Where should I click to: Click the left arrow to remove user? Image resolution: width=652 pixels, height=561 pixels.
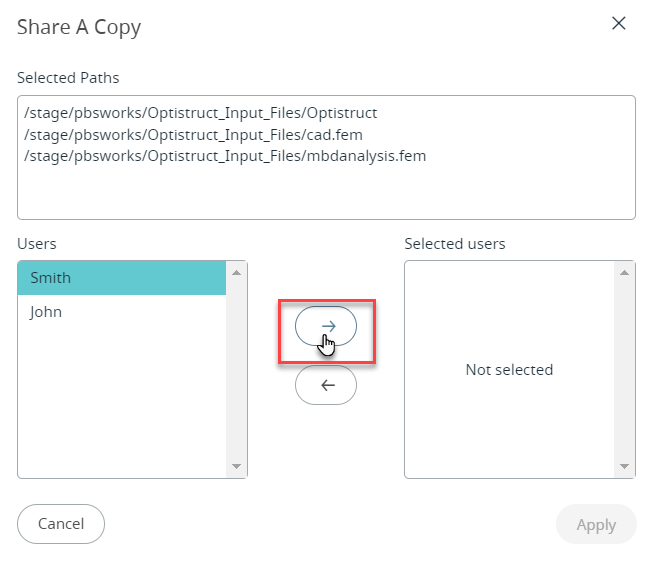pos(326,385)
